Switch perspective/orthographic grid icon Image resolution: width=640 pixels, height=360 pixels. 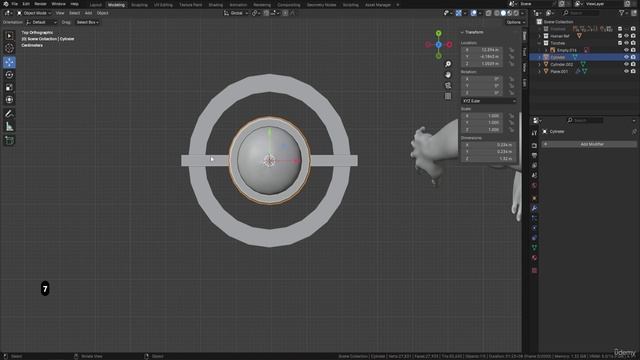pyautogui.click(x=448, y=96)
